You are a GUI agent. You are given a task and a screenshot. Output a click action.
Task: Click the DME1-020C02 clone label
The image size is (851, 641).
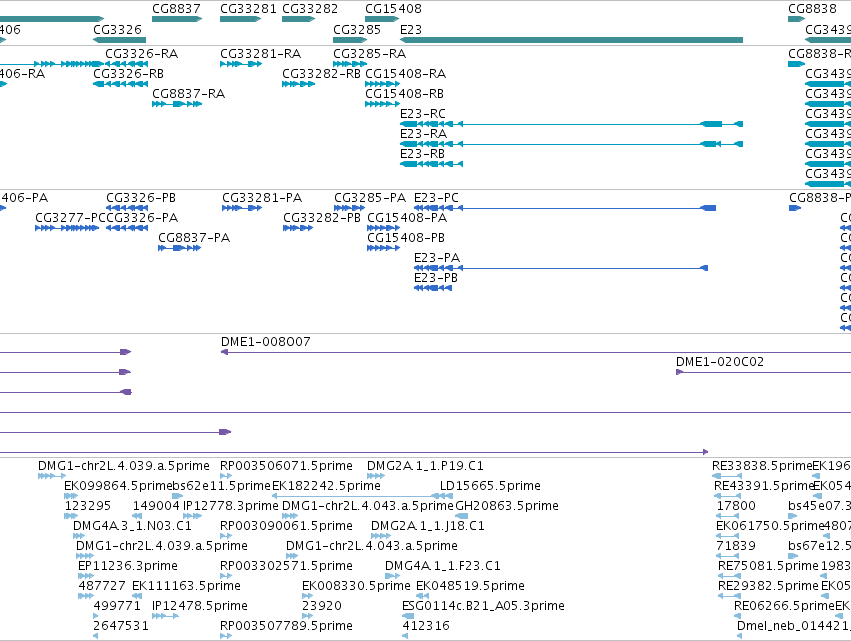click(720, 363)
